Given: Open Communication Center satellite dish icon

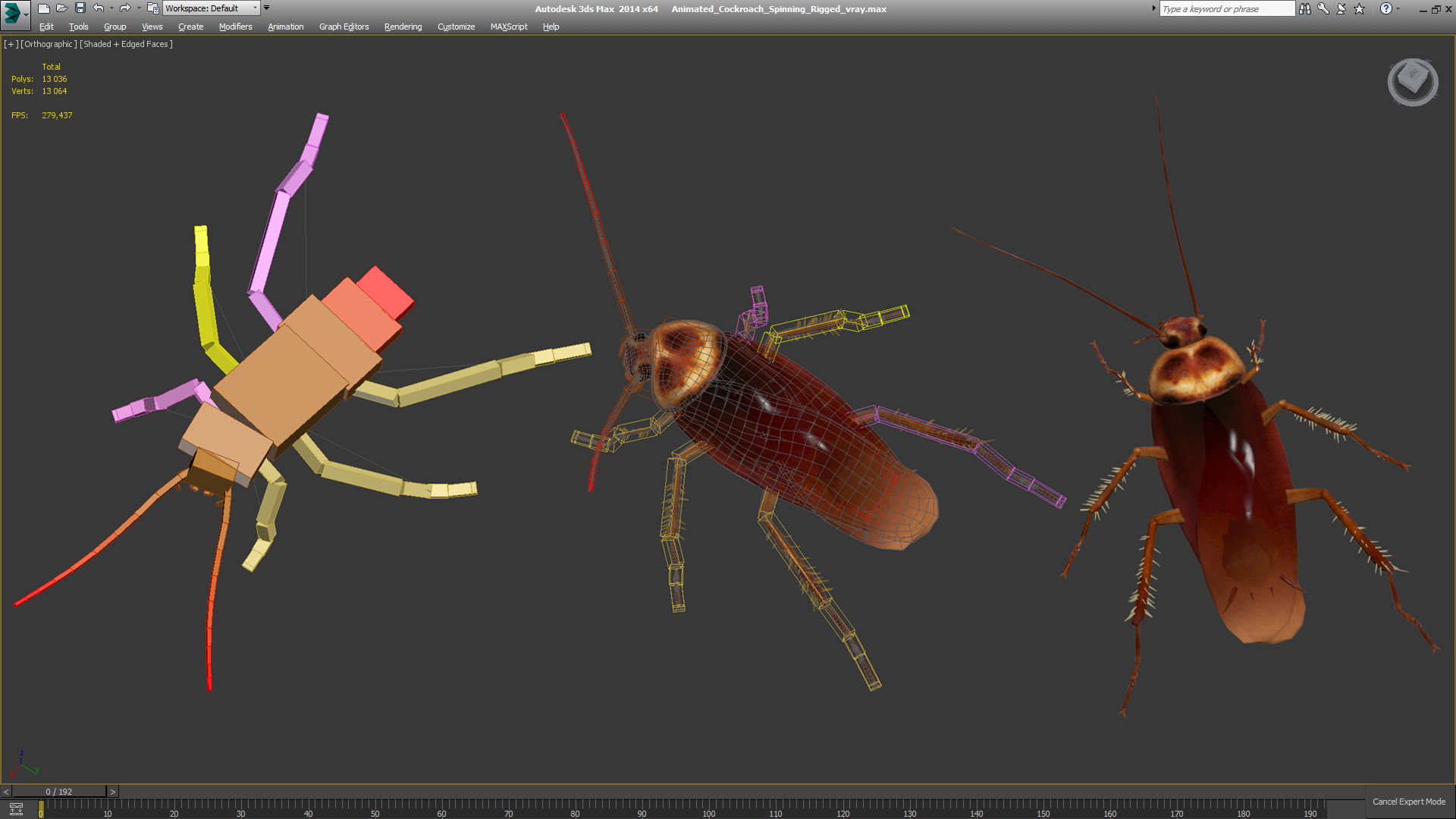Looking at the screenshot, I should 1341,8.
